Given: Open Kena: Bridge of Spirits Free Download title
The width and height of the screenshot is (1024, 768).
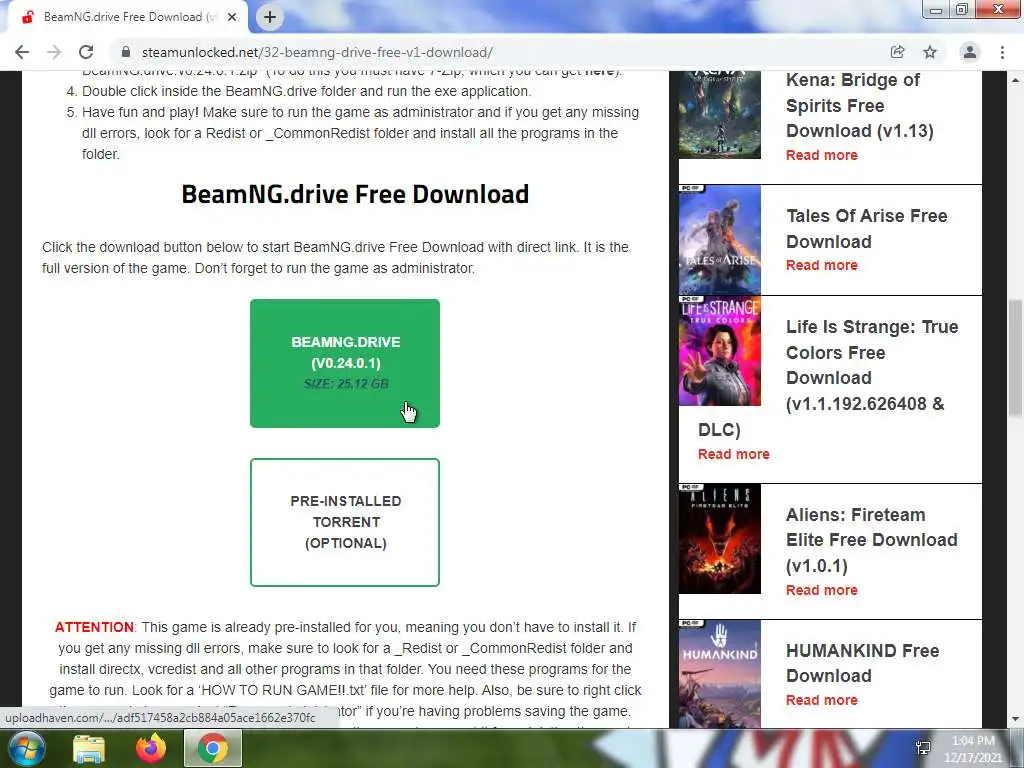Looking at the screenshot, I should click(859, 105).
